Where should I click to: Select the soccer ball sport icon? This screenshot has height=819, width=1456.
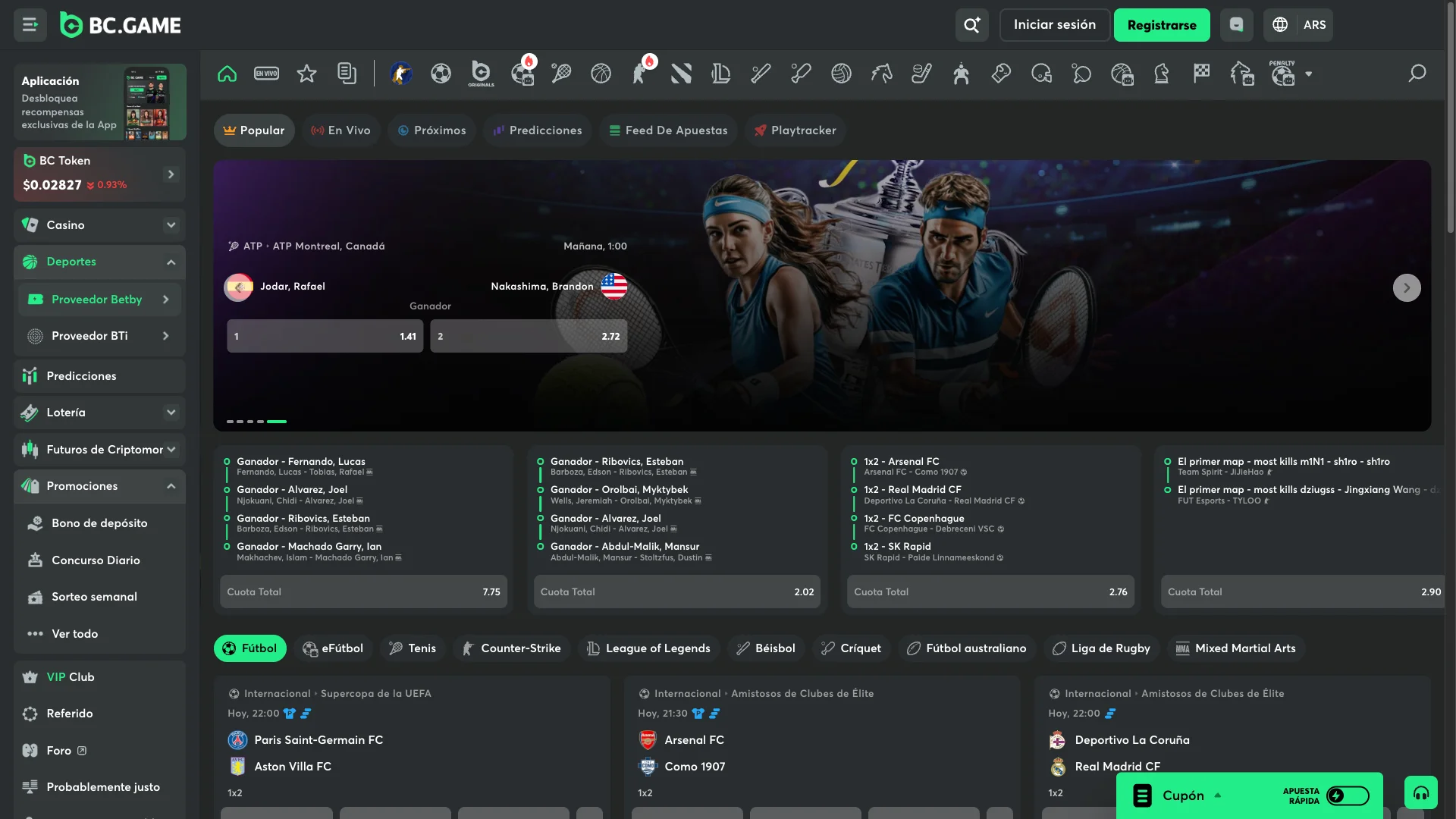[441, 74]
